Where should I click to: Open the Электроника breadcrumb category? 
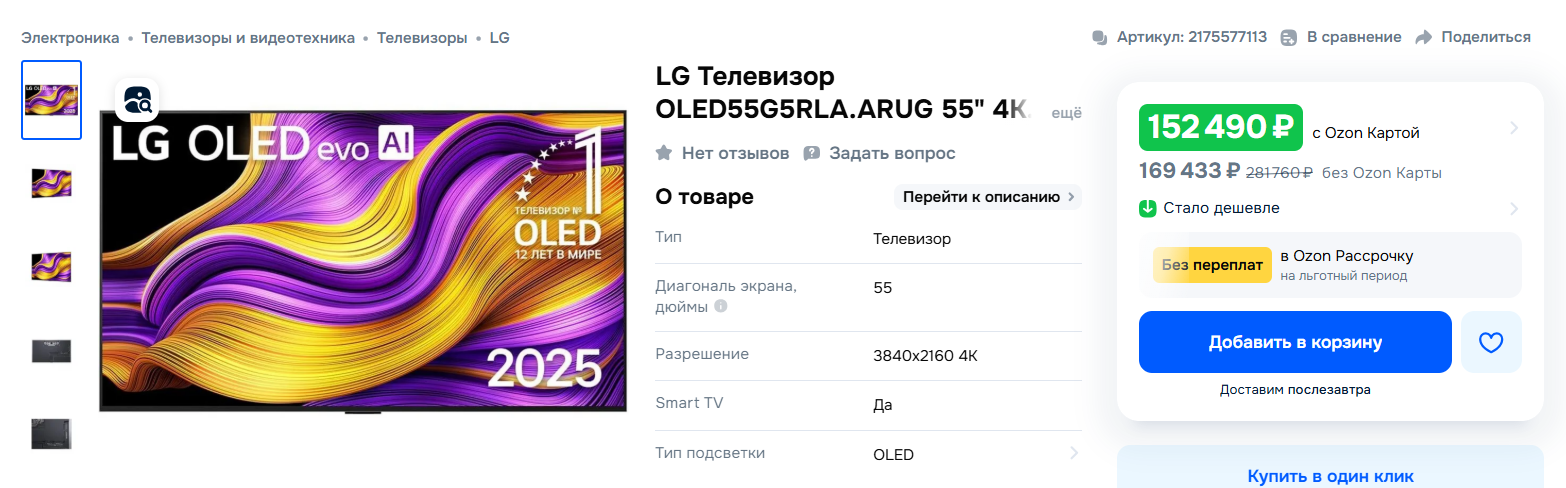click(70, 38)
